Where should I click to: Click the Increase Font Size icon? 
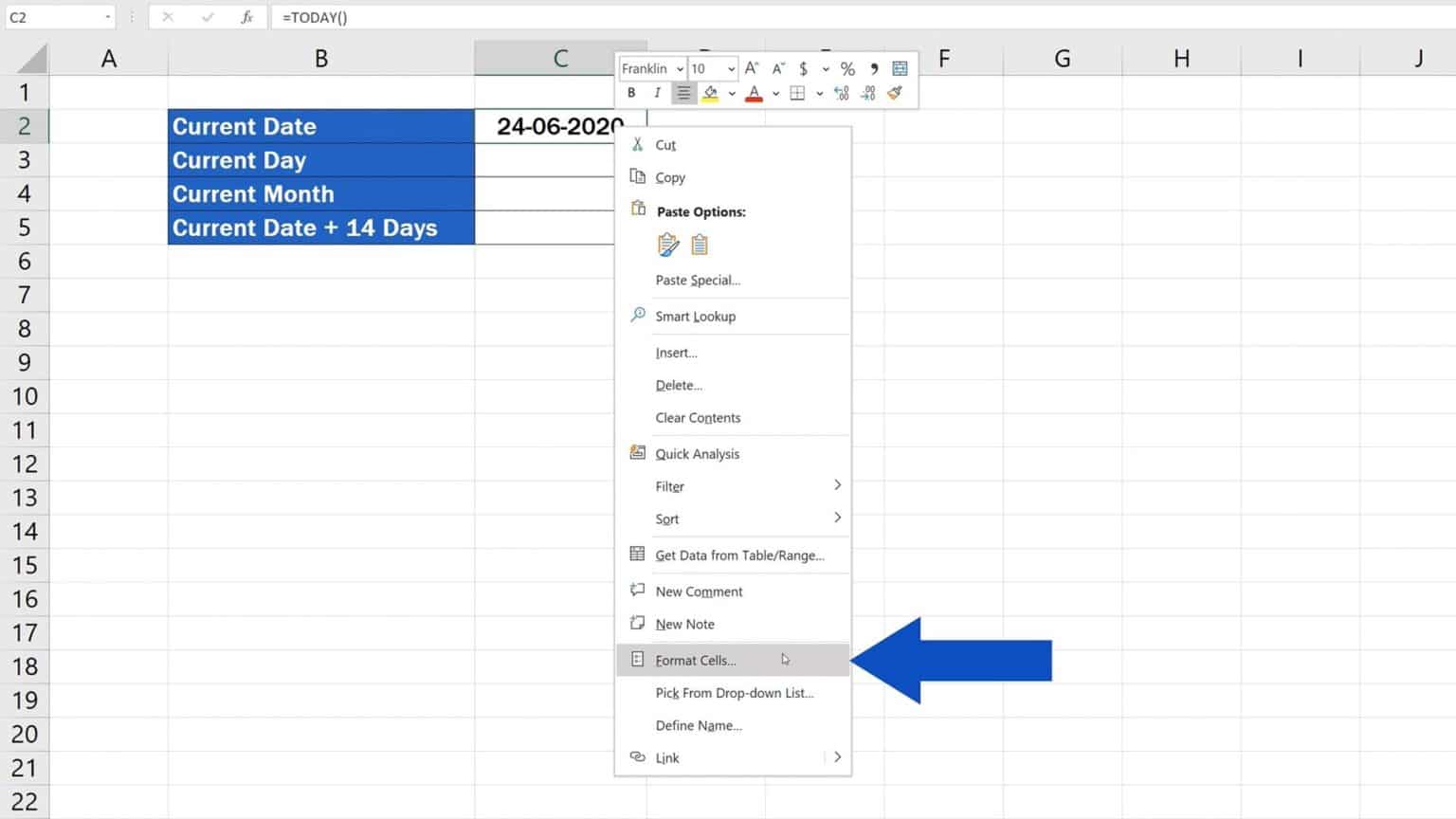tap(752, 68)
